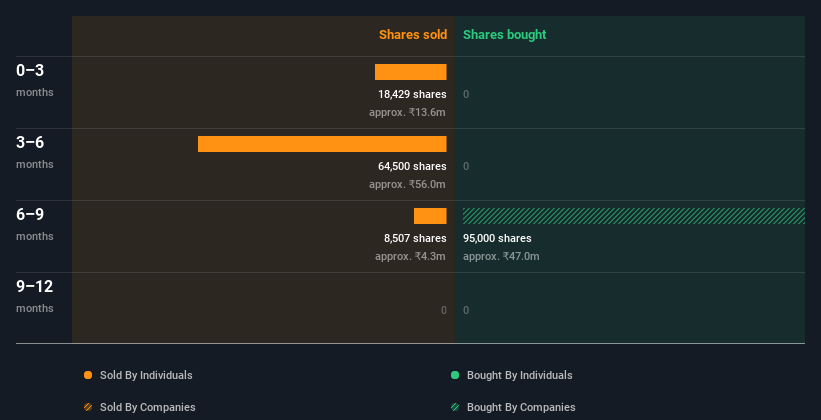Click the Bought By Companies legend label
This screenshot has height=420, width=821.
(x=521, y=407)
